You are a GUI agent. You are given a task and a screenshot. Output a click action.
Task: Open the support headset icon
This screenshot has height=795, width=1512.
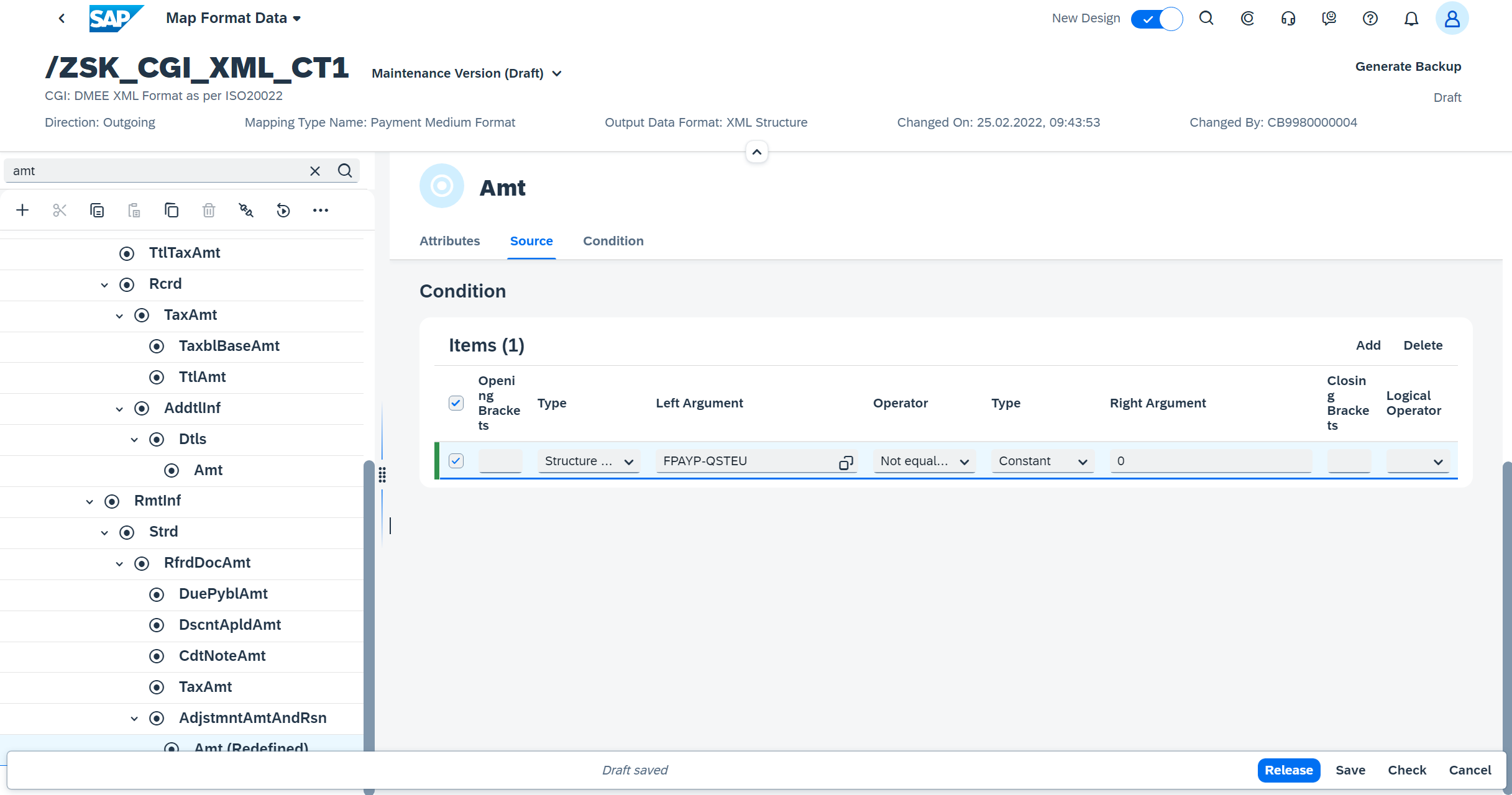(1288, 18)
